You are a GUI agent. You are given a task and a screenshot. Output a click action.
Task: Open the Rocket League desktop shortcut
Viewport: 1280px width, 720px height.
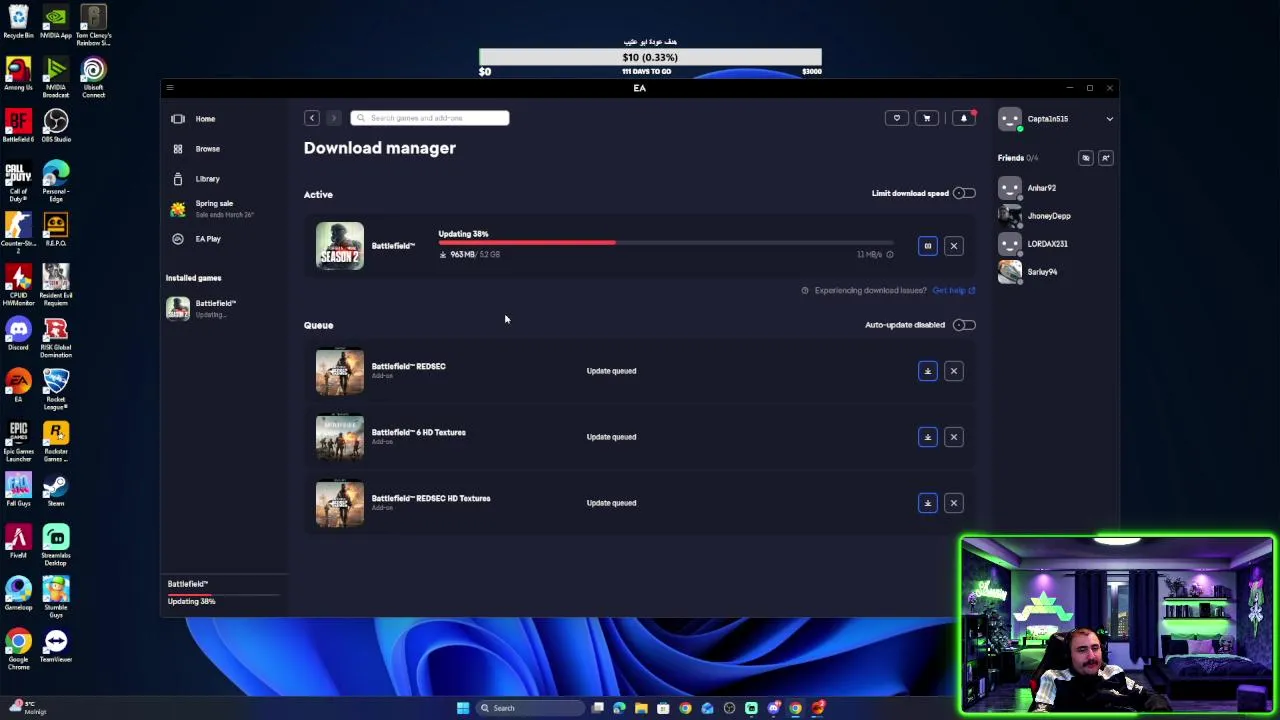tap(55, 388)
